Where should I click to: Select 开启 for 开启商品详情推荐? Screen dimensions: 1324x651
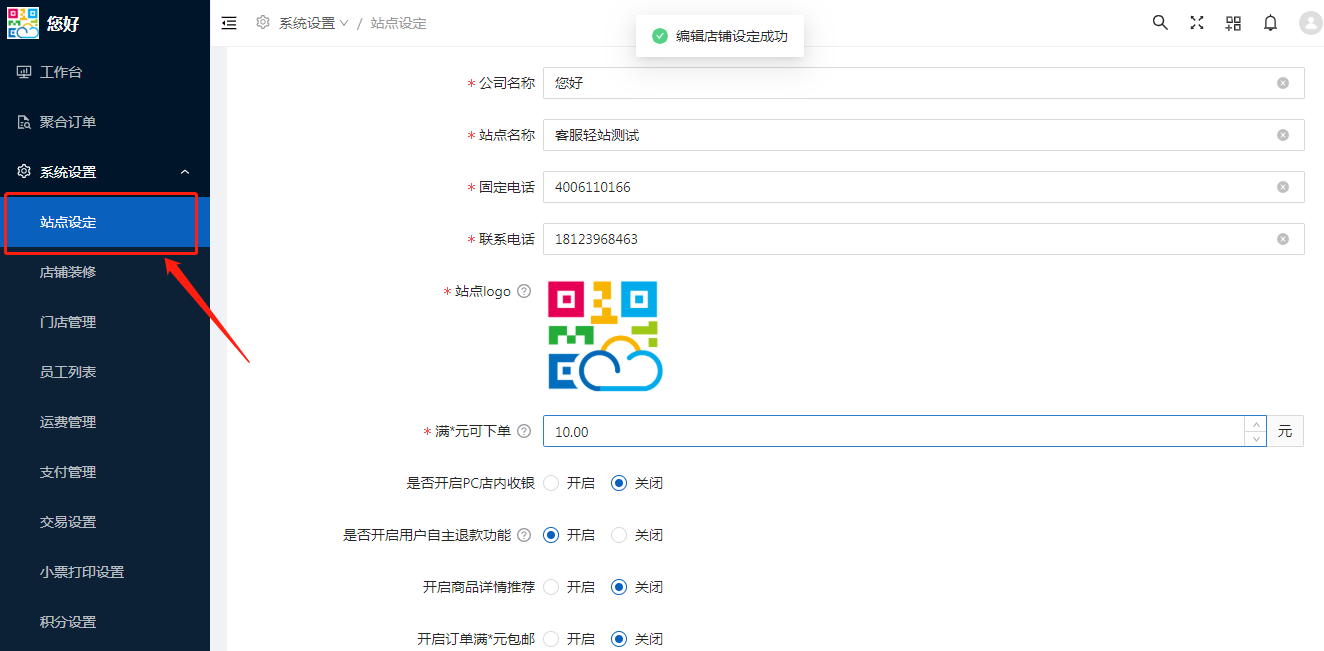tap(552, 587)
